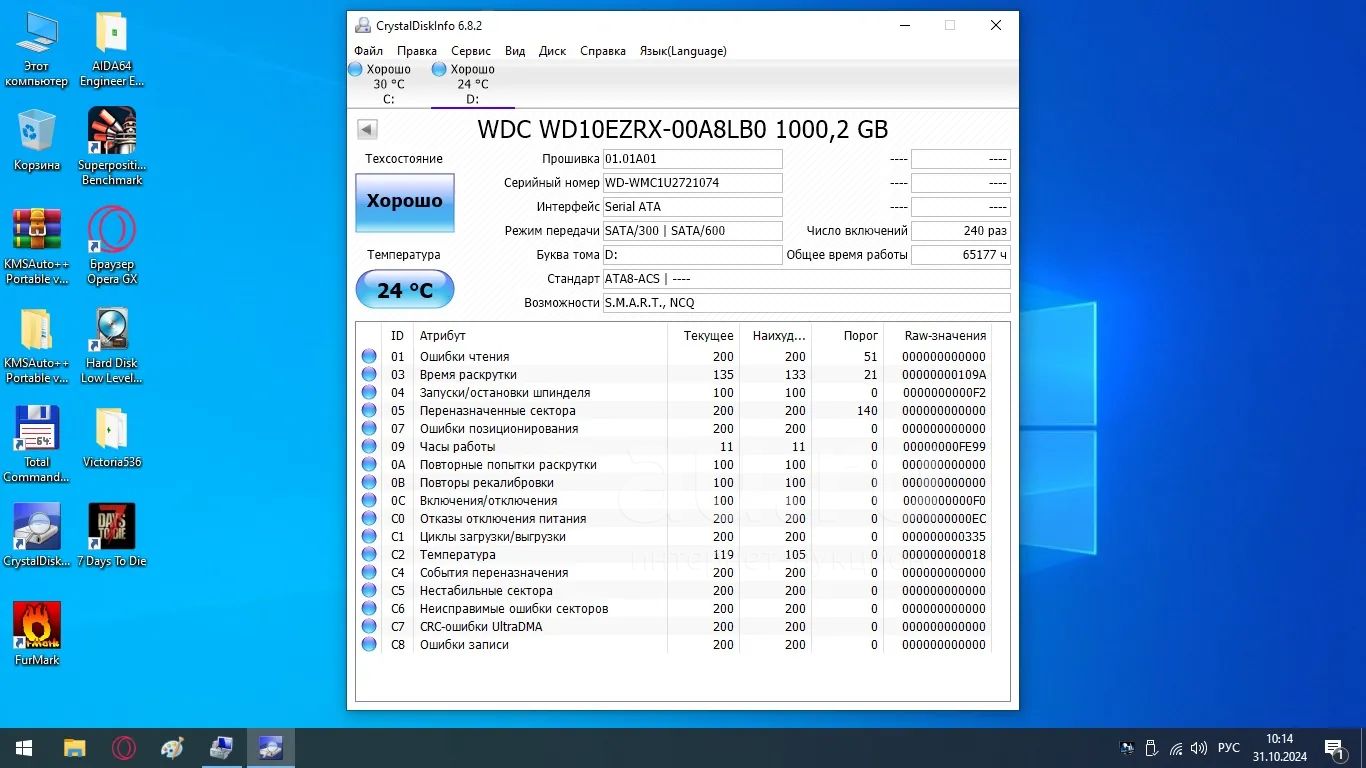Viewport: 1366px width, 768px height.
Task: Click the Общее время работы 65177 ч field
Action: pos(960,255)
